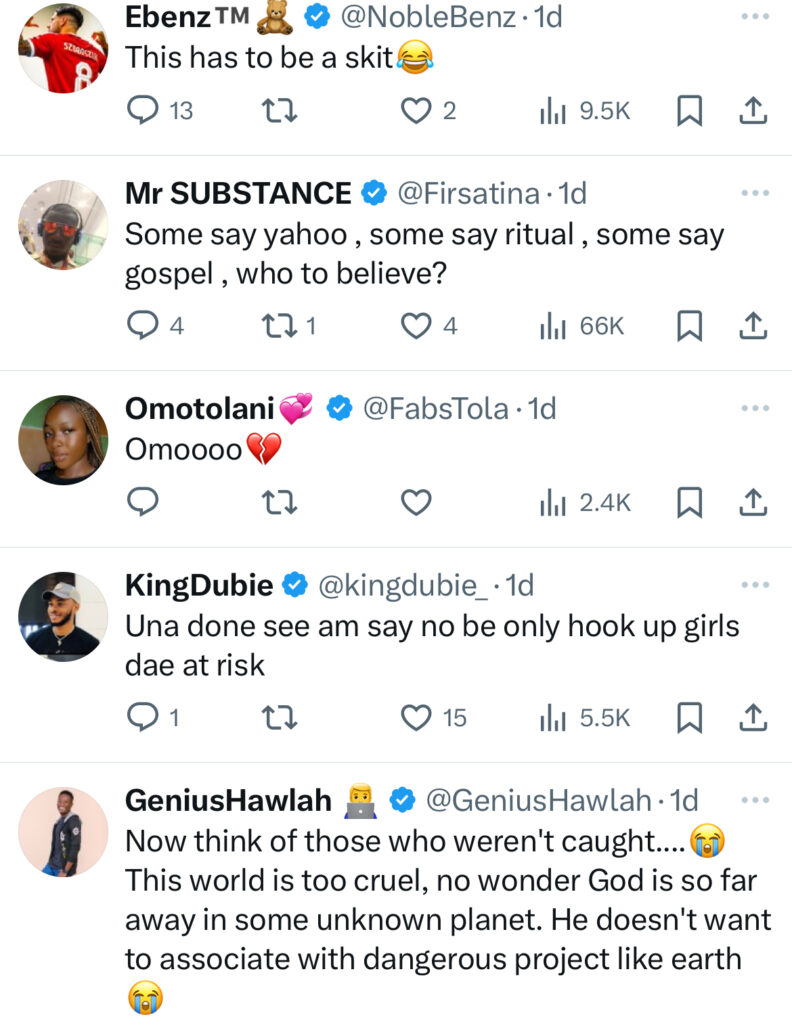Bookmark Mr SUBSTANCE's tweet
Image resolution: width=792 pixels, height=1024 pixels.
(x=688, y=325)
